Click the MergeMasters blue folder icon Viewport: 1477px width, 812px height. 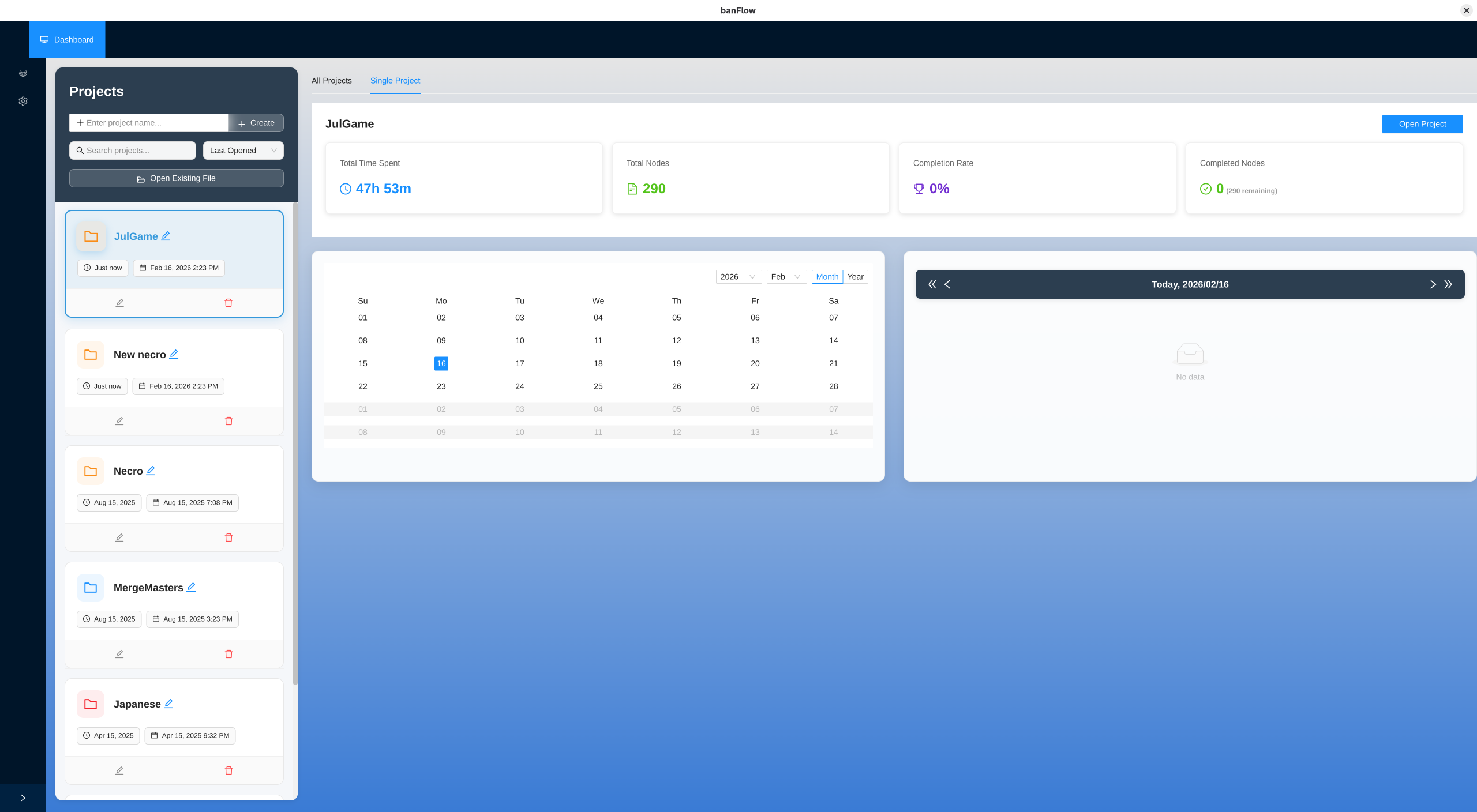(x=91, y=588)
